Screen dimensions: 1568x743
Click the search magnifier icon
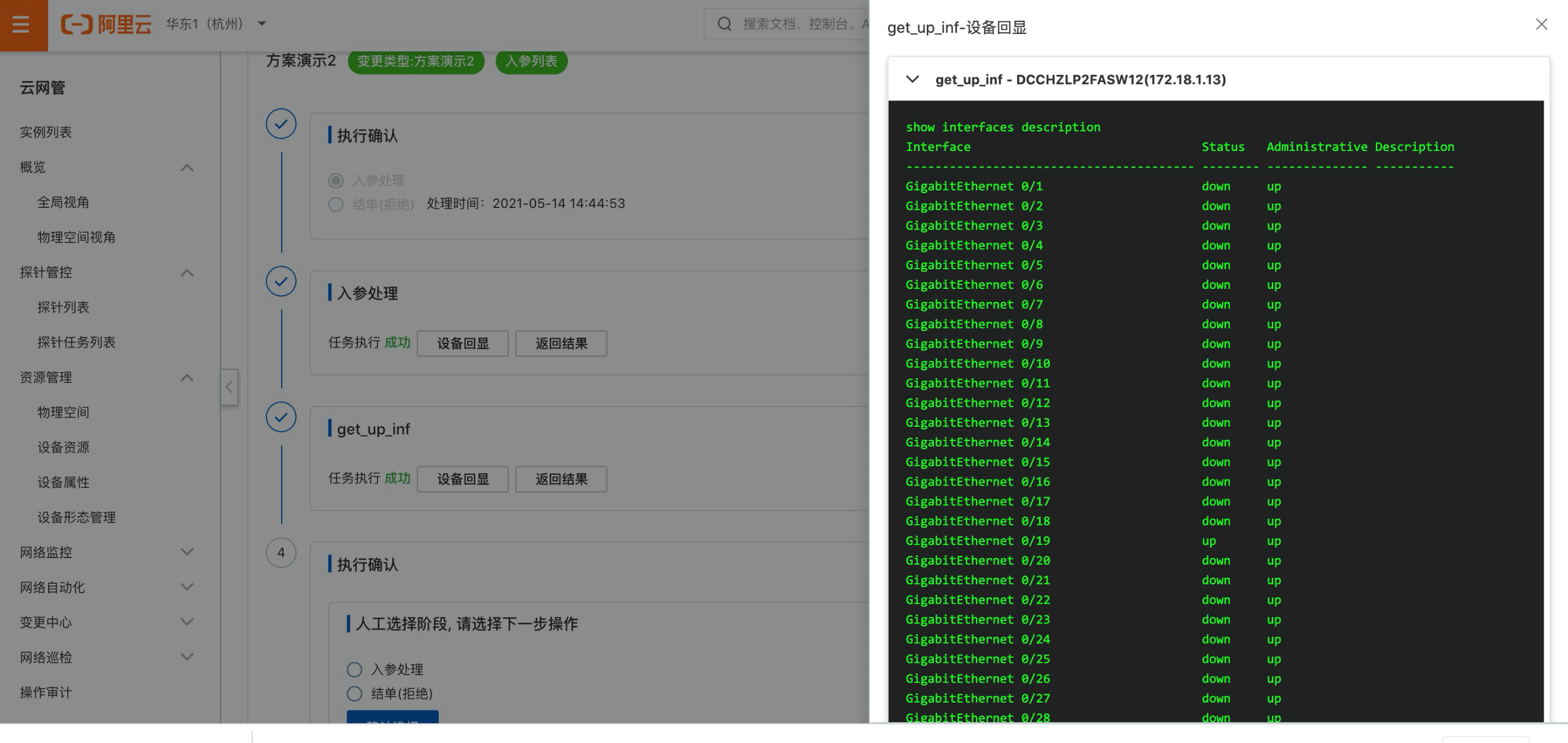pos(724,24)
